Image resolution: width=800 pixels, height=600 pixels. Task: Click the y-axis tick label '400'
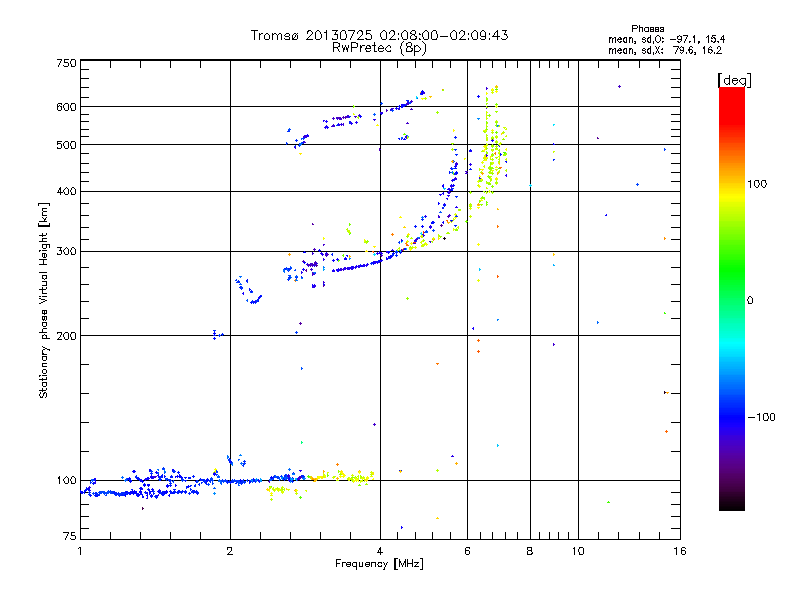coord(67,192)
